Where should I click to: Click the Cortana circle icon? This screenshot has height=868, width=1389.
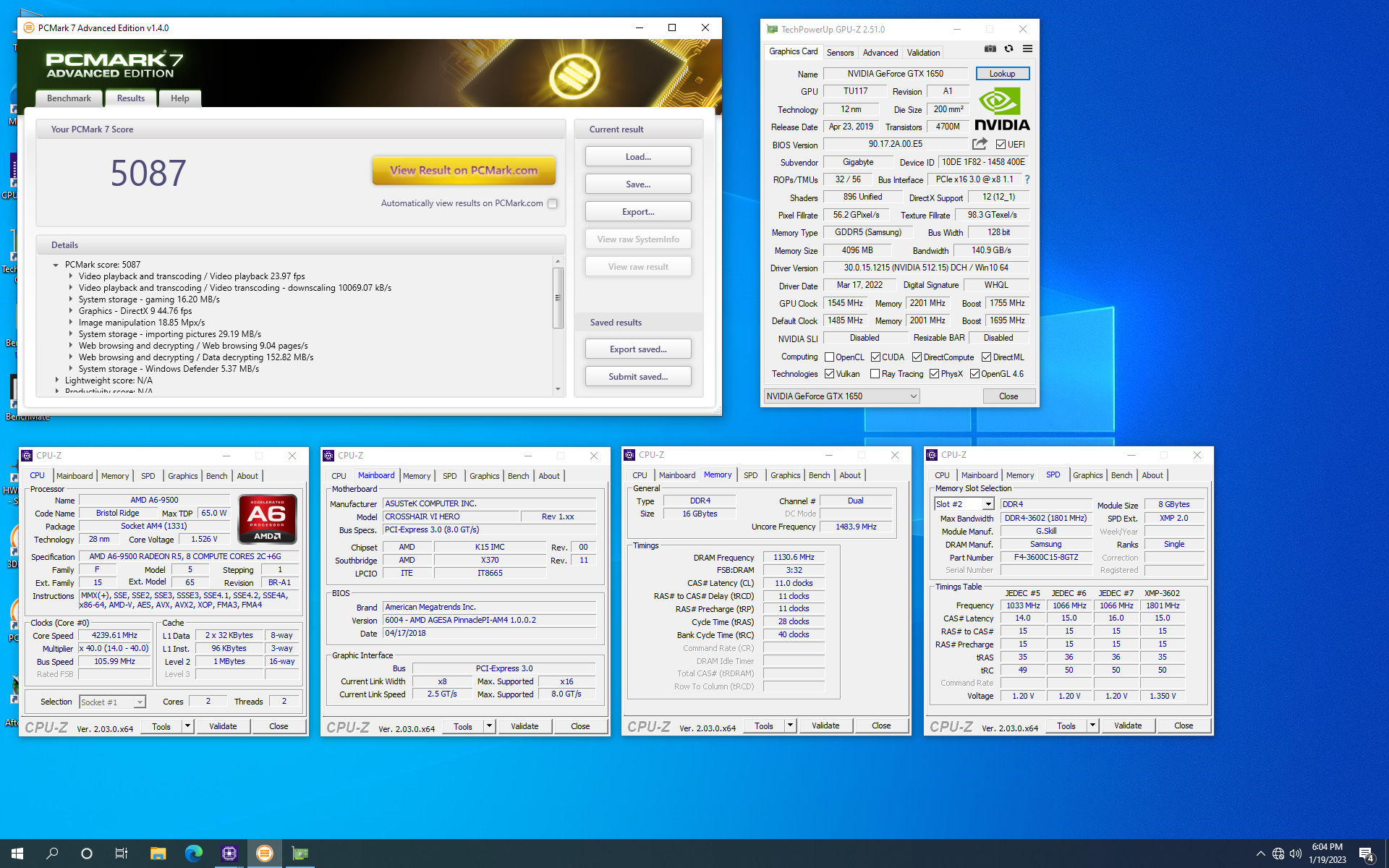pyautogui.click(x=87, y=854)
